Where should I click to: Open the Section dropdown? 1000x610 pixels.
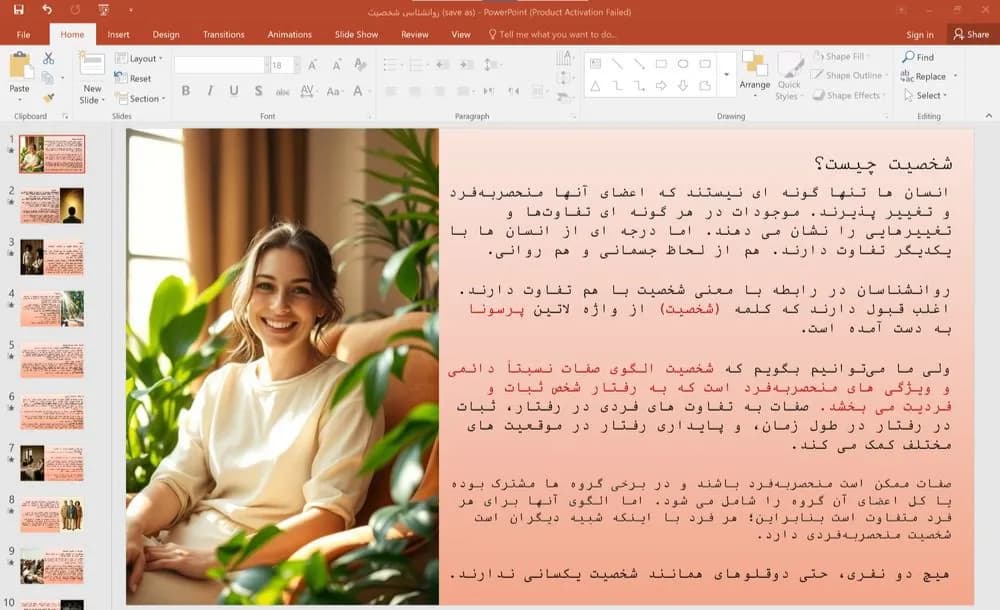pos(140,98)
